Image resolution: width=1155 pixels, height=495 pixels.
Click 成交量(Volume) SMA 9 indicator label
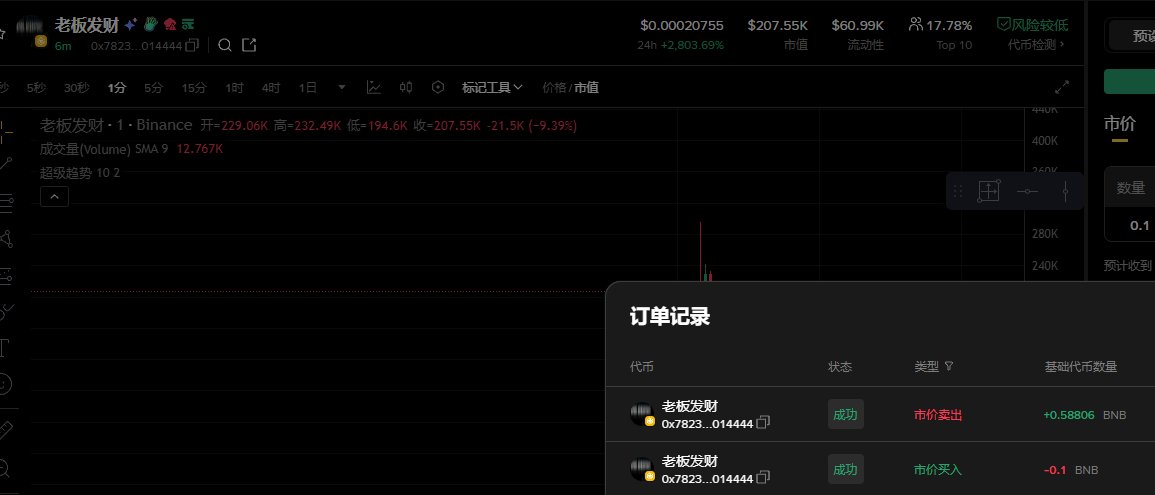[104, 149]
